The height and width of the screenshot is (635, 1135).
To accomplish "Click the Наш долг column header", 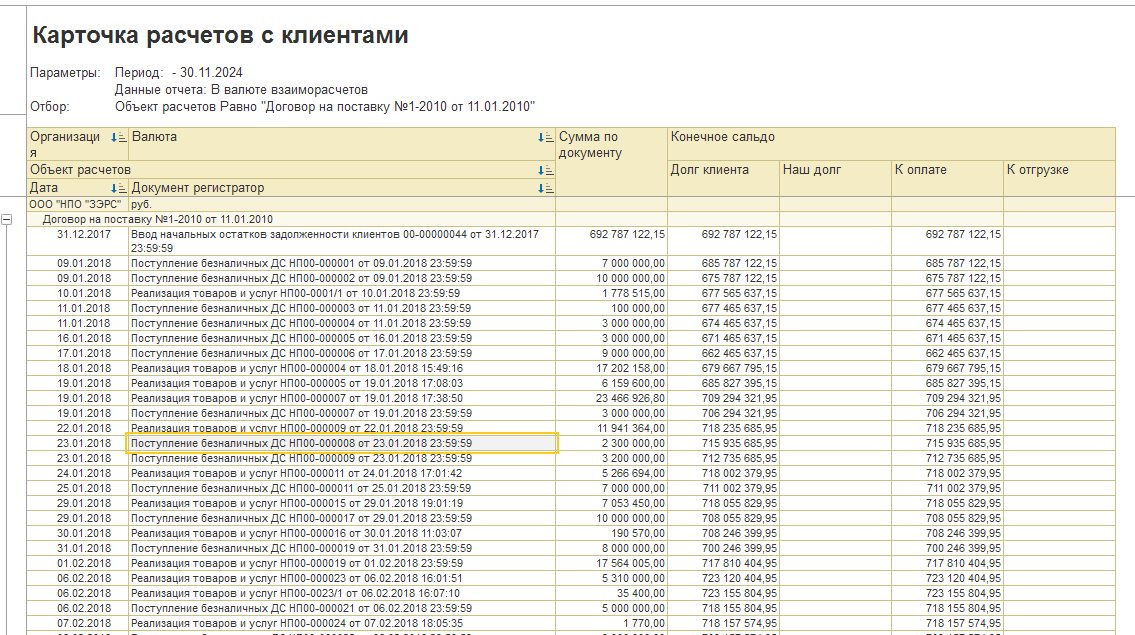I will [812, 170].
